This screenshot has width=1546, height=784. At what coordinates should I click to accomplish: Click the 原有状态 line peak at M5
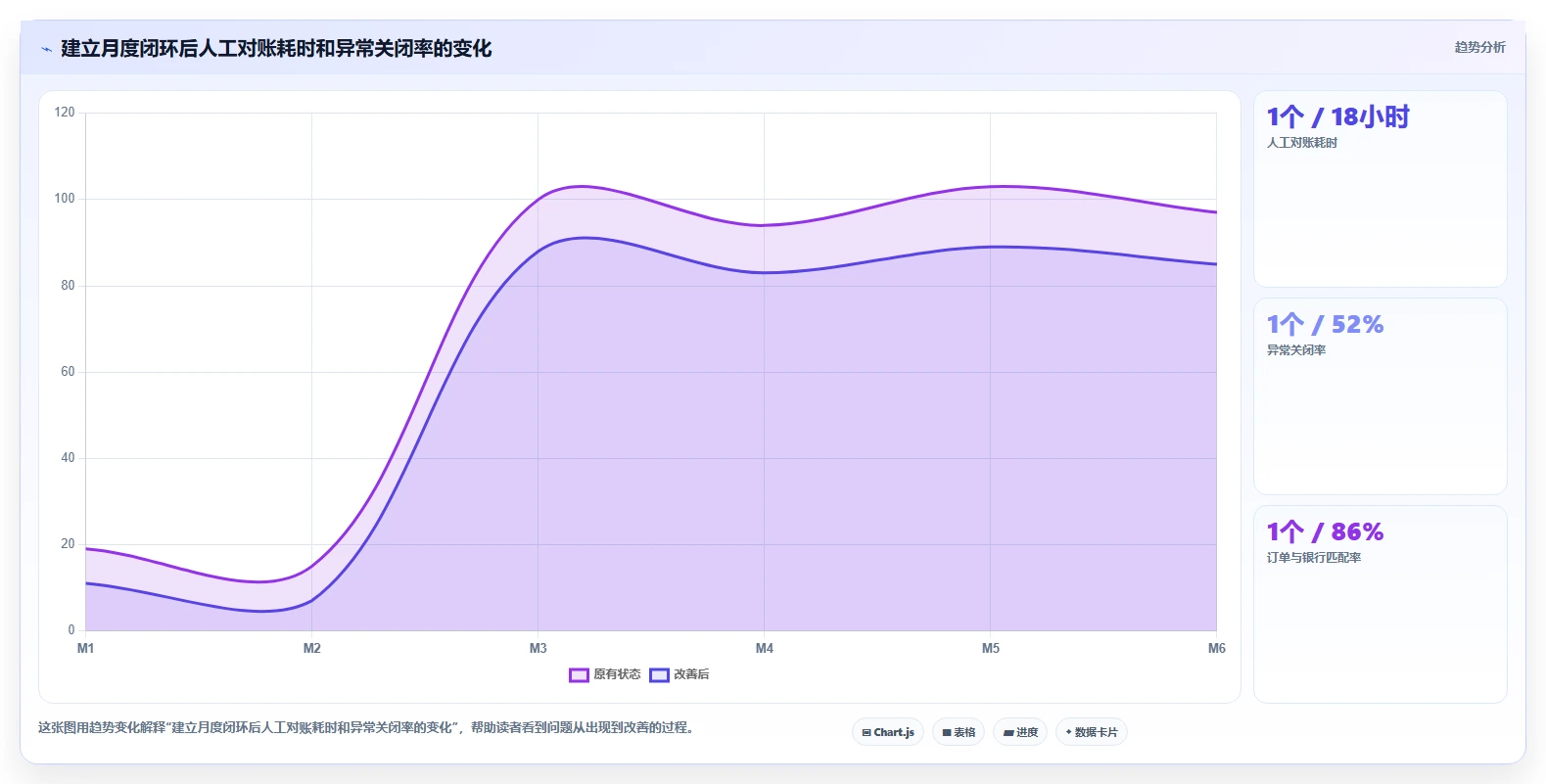pyautogui.click(x=991, y=186)
